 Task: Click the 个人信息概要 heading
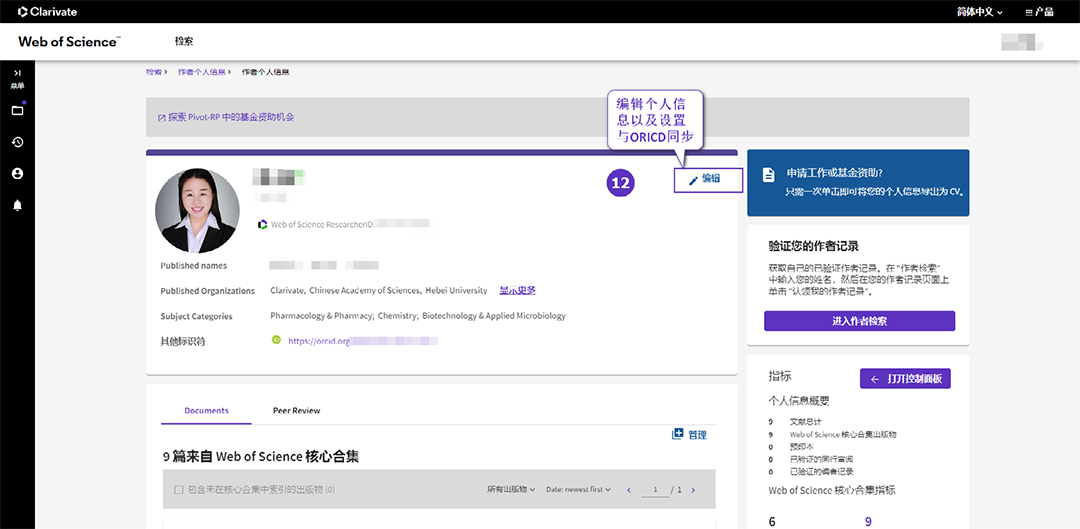coord(799,401)
